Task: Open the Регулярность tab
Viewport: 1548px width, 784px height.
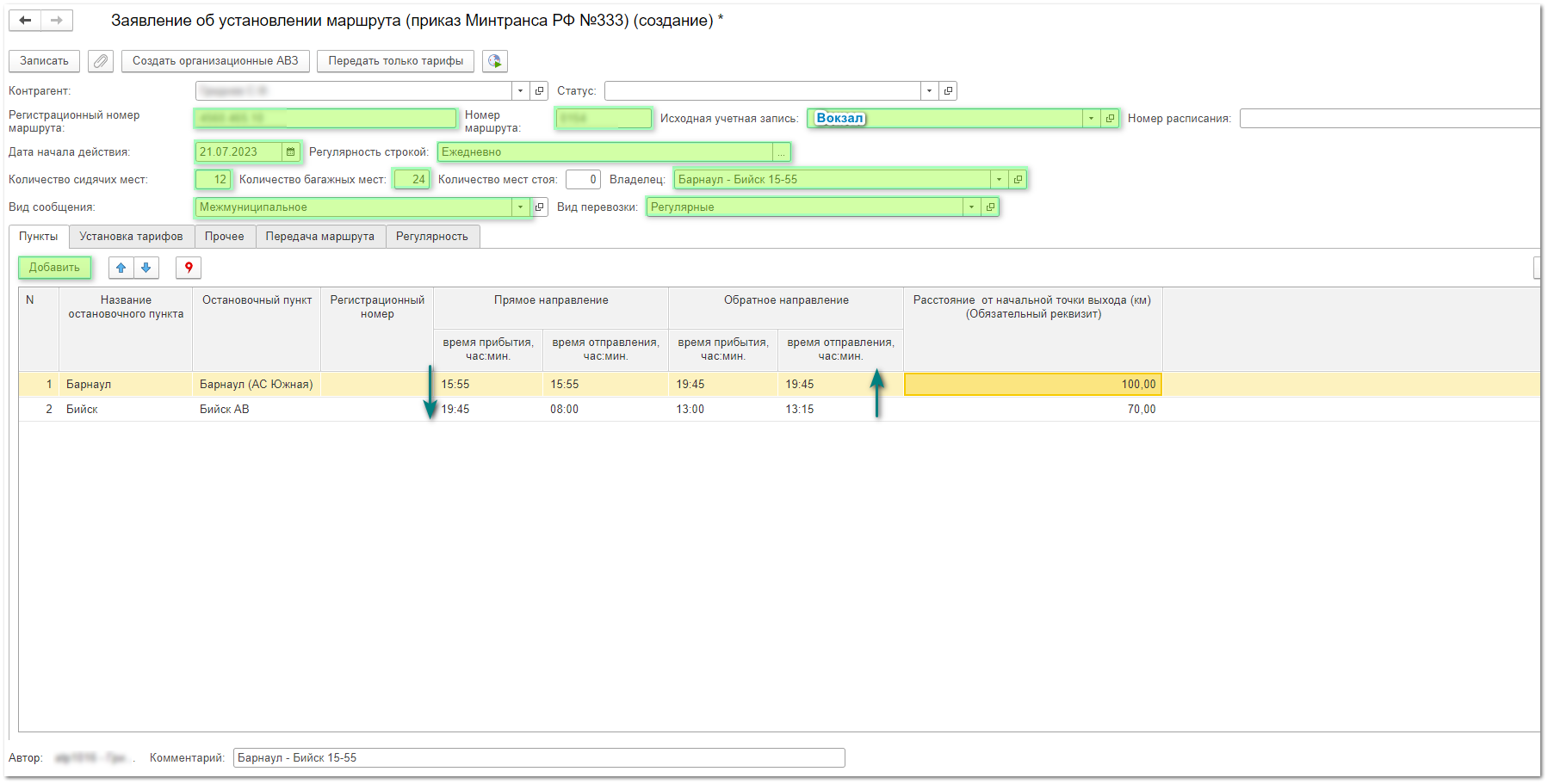Action: point(431,237)
